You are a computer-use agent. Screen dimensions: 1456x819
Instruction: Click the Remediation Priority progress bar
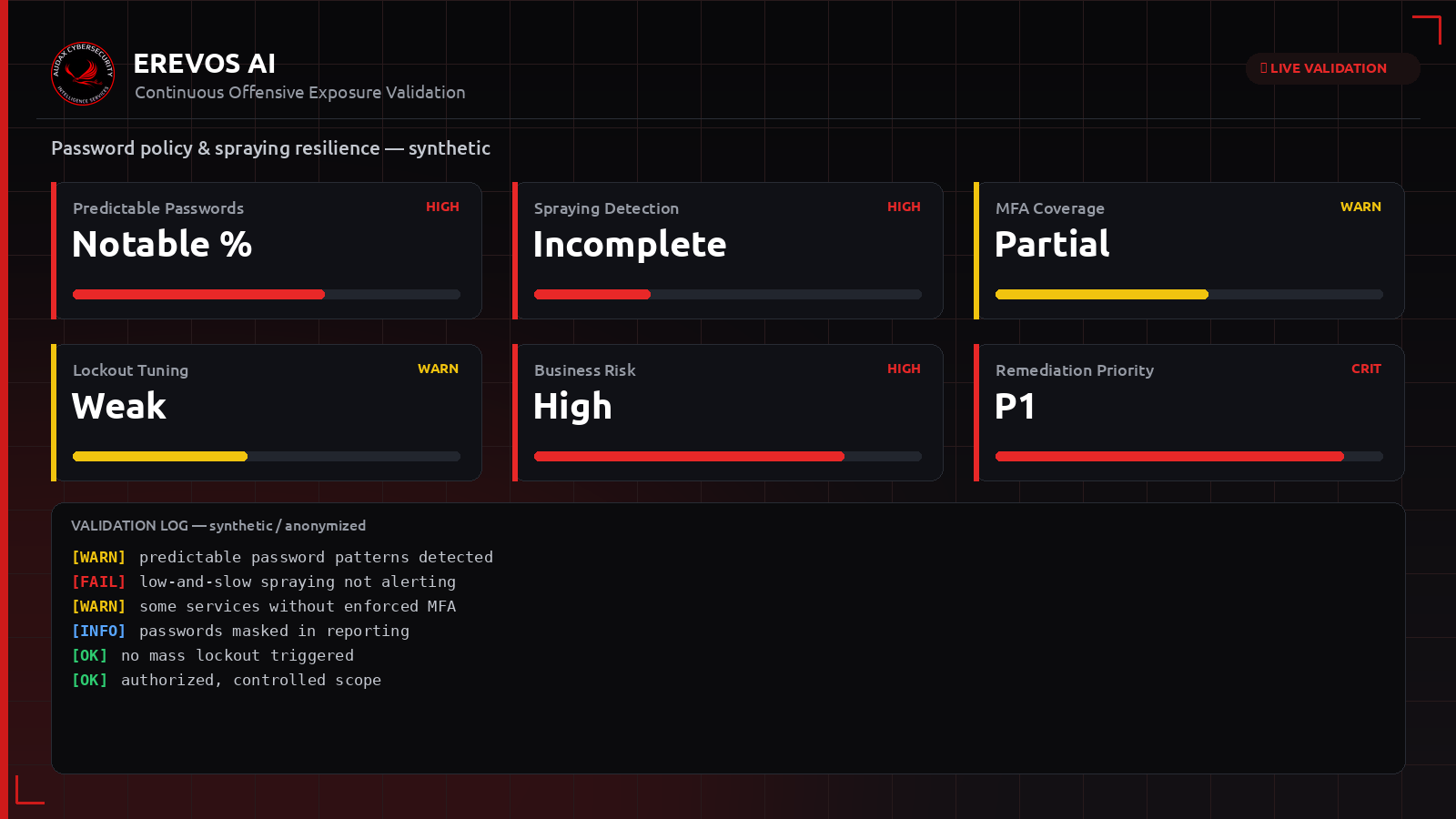pyautogui.click(x=1189, y=456)
